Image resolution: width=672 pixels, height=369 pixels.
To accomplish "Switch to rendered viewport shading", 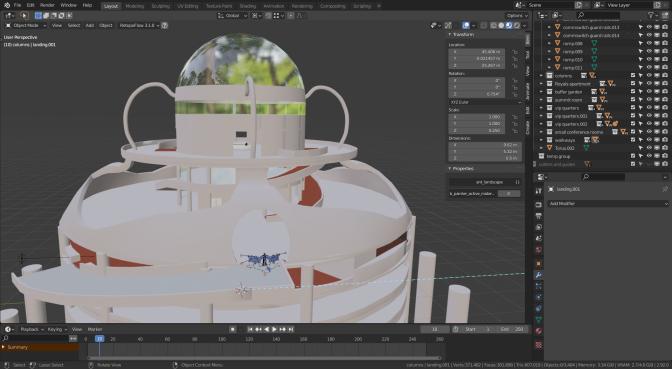I will [x=516, y=25].
